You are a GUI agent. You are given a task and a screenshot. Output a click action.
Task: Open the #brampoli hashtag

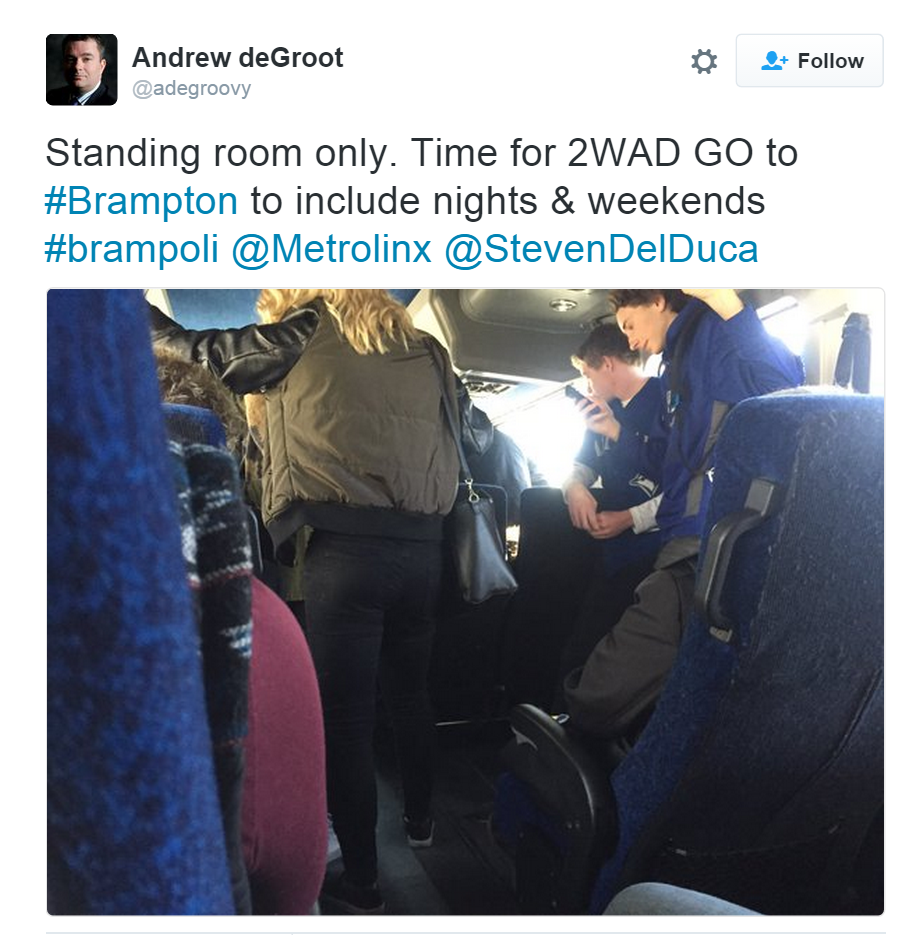132,249
